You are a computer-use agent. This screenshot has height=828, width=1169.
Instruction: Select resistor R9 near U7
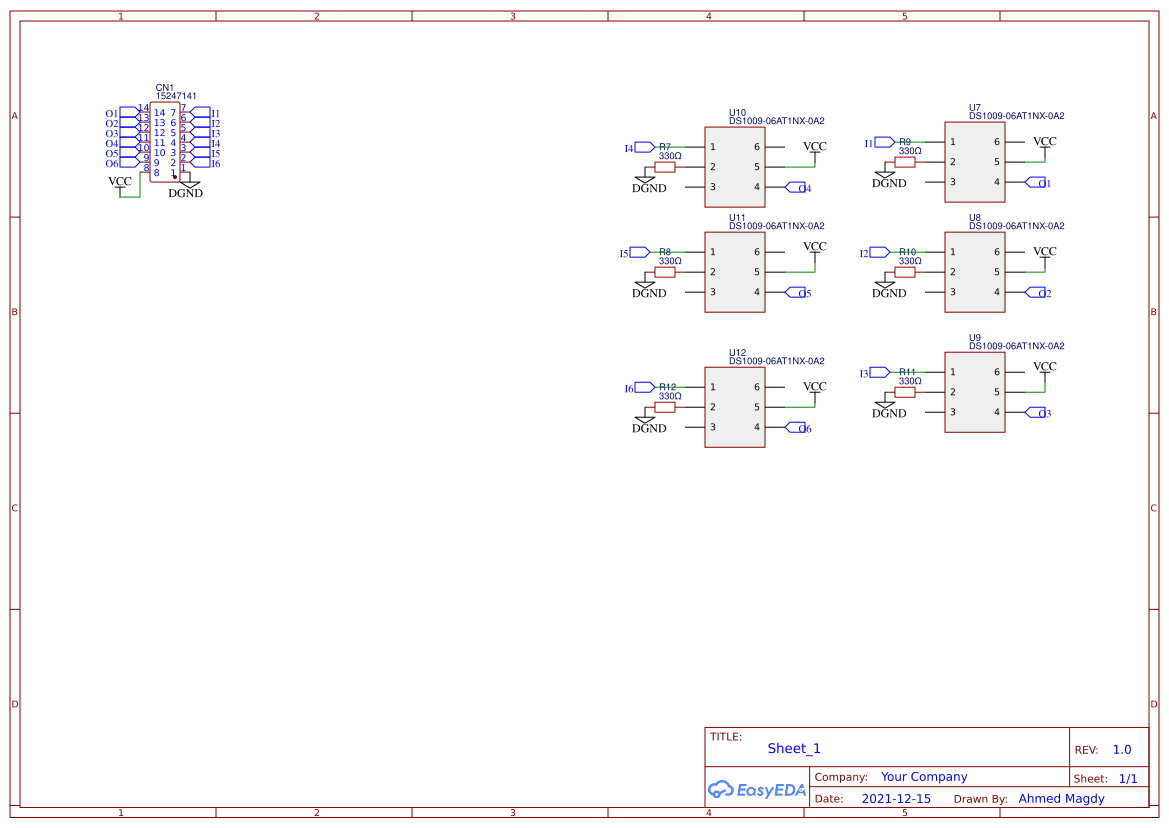(x=905, y=162)
